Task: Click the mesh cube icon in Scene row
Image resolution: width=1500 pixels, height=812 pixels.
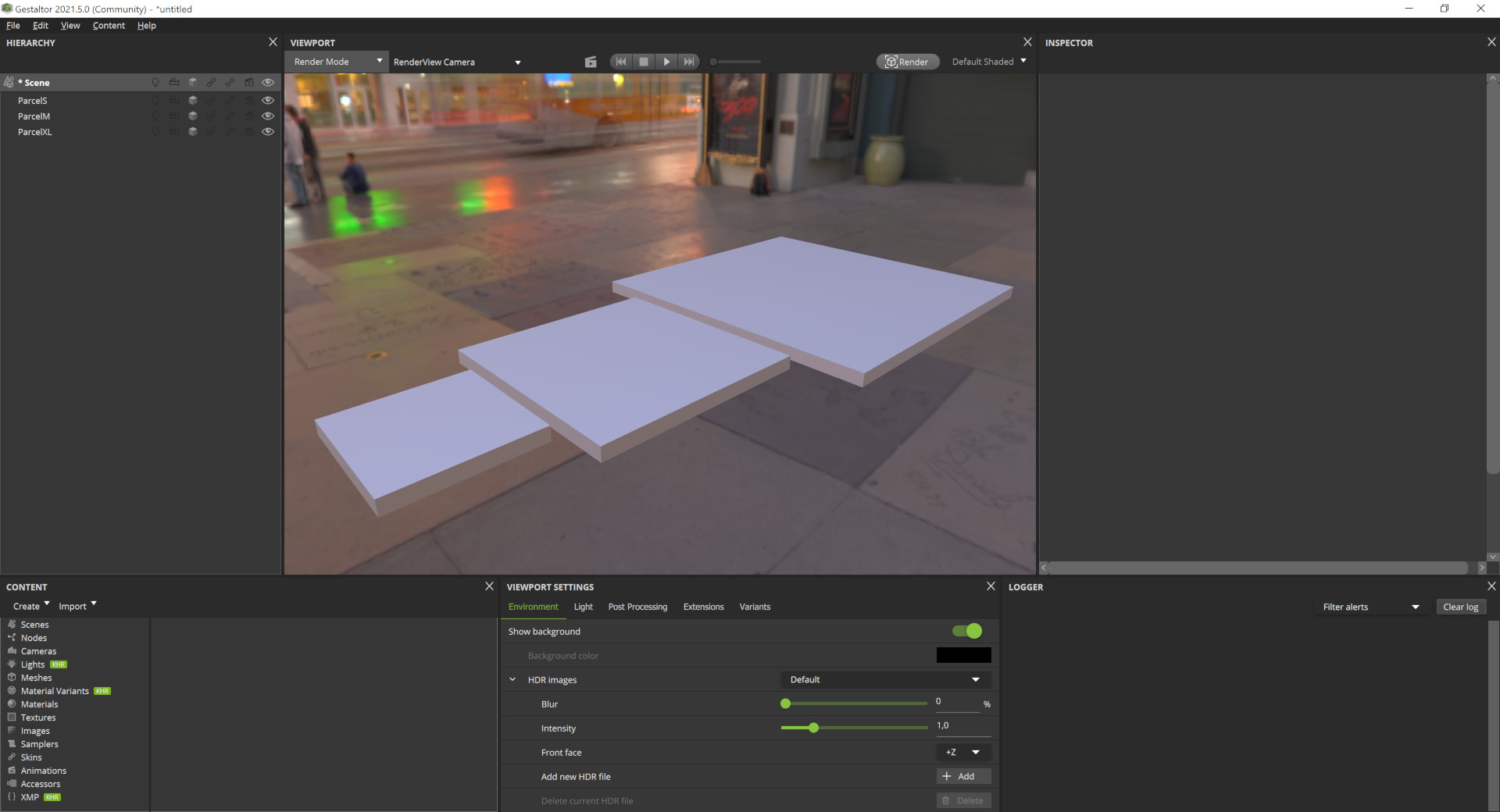Action: point(193,82)
